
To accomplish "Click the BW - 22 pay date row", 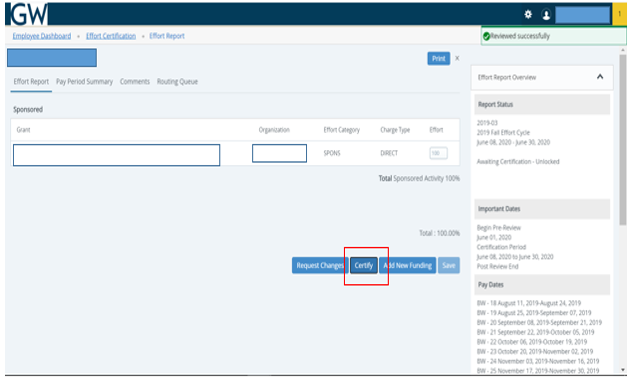I will pos(532,342).
